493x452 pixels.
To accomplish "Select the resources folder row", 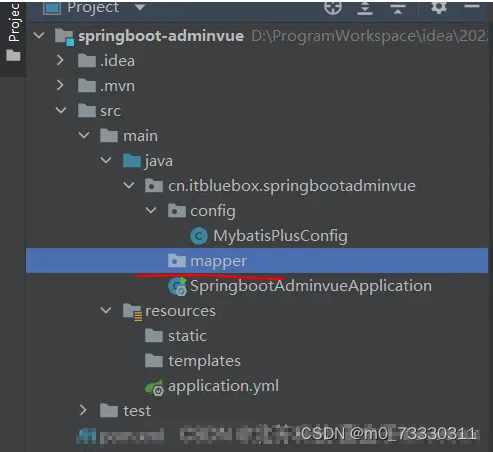I will (x=180, y=311).
